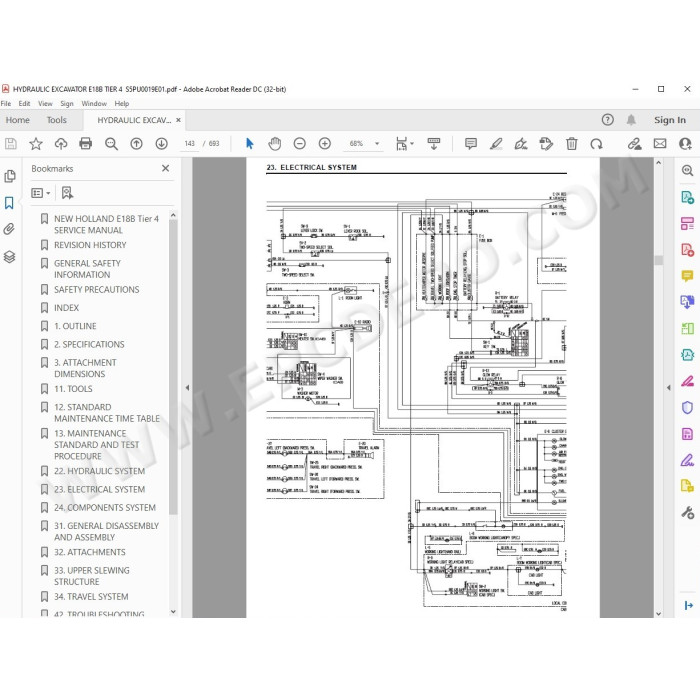
Task: Share a link with the link icon
Action: pyautogui.click(x=634, y=144)
